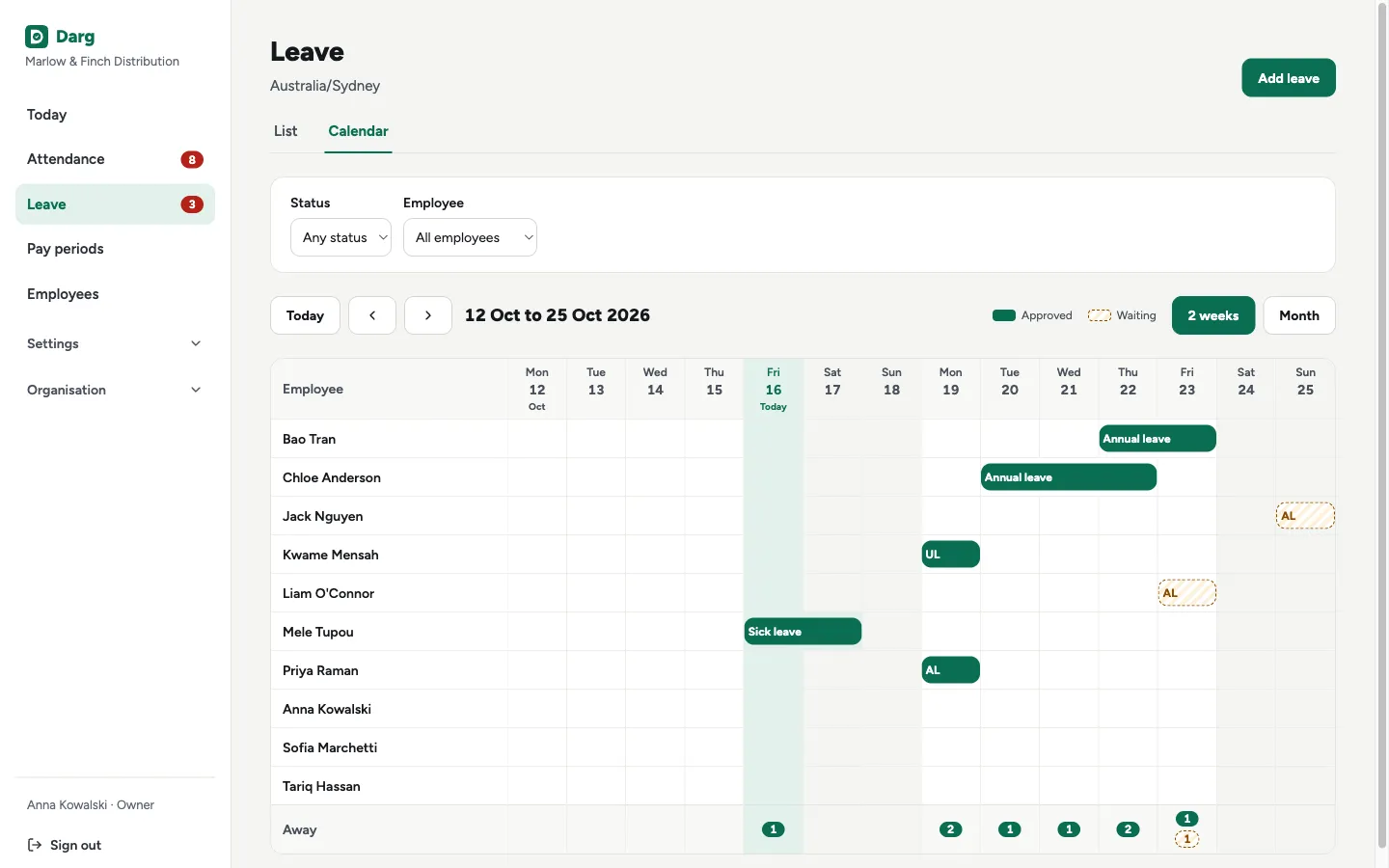Viewport: 1389px width, 868px height.
Task: Open Kwame Mensah's UL entry
Action: click(951, 555)
